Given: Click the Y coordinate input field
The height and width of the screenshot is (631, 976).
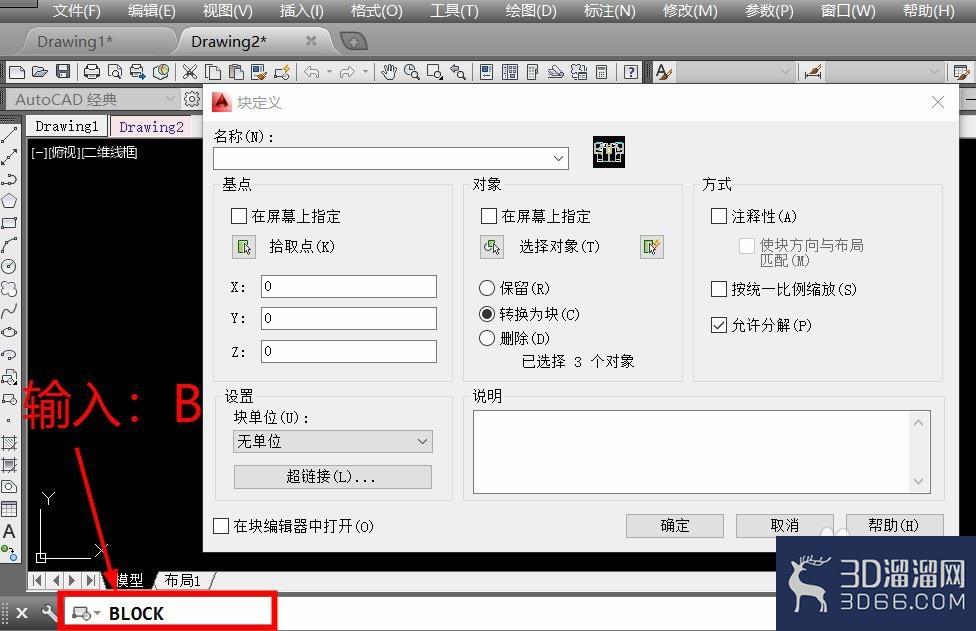Looking at the screenshot, I should pos(349,318).
